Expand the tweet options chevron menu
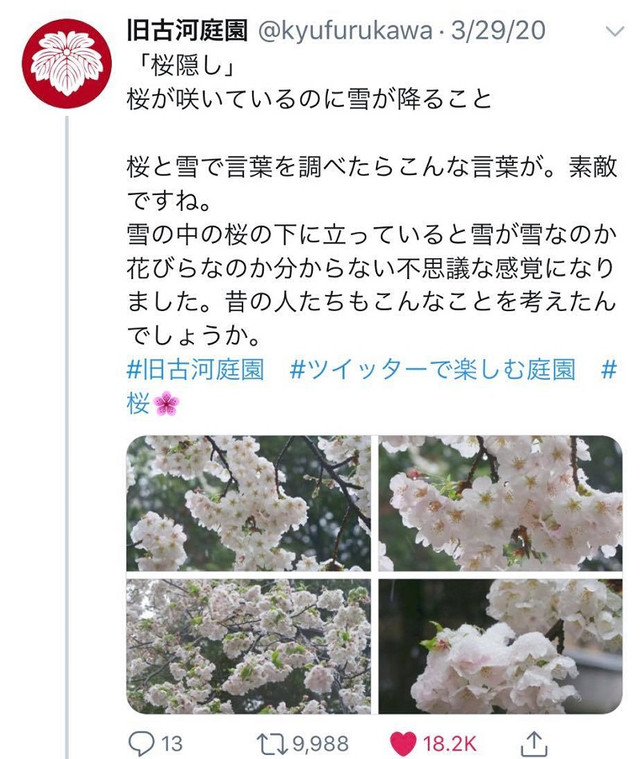640x759 pixels. point(615,32)
